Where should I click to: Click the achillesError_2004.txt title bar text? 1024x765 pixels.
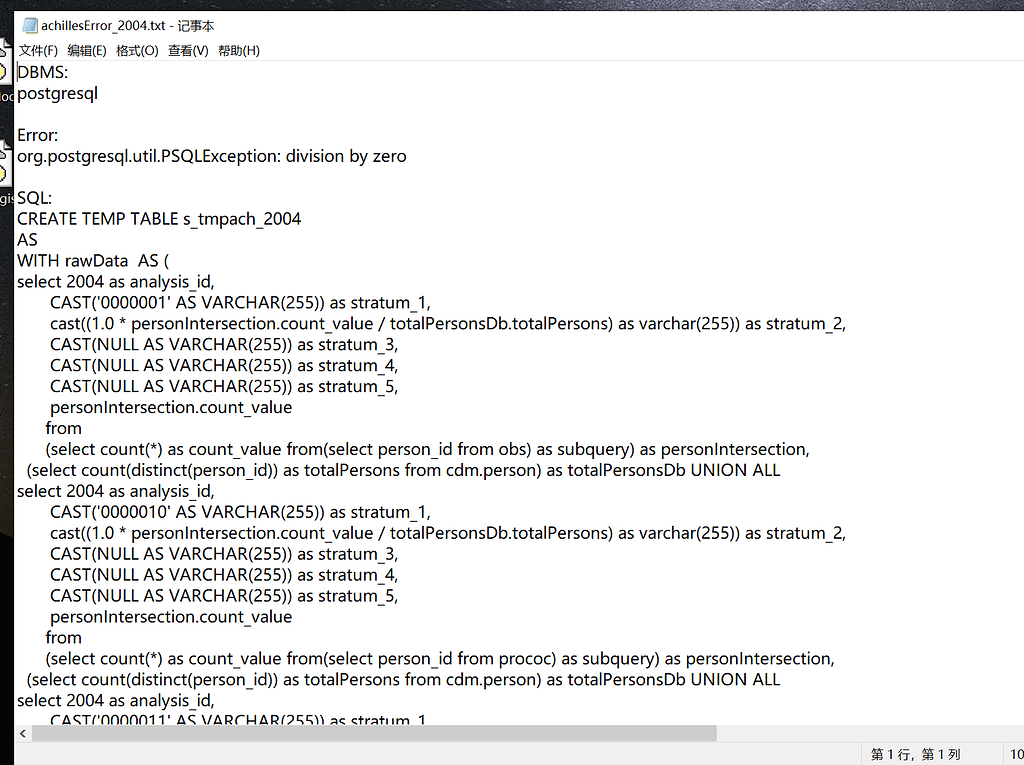106,25
